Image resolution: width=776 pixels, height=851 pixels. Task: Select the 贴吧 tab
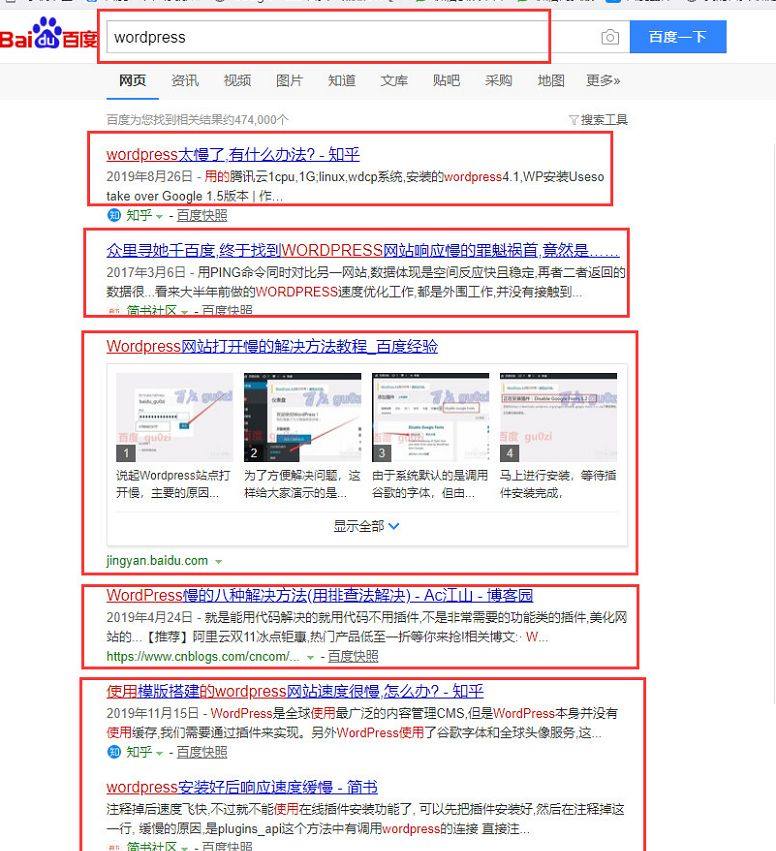pos(446,81)
